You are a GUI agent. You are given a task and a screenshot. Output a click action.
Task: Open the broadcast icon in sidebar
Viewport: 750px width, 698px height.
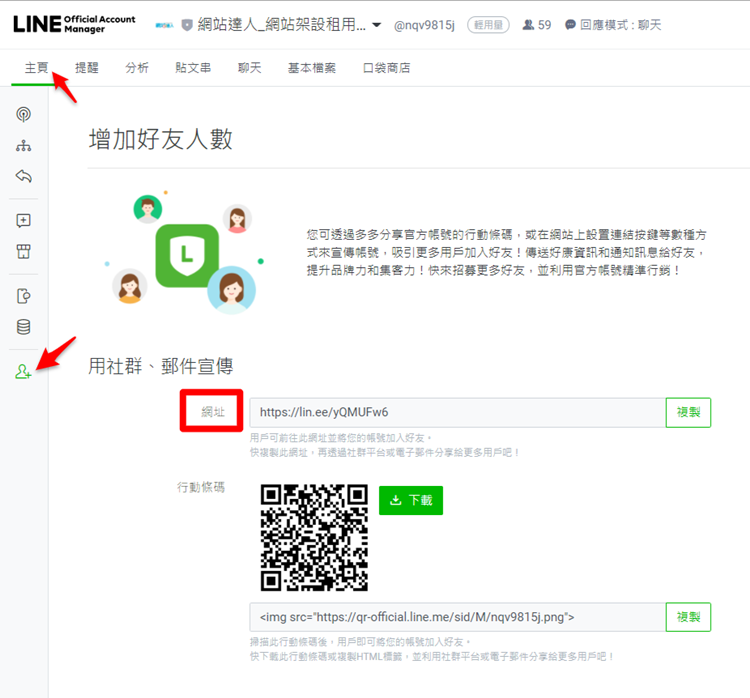[23, 114]
